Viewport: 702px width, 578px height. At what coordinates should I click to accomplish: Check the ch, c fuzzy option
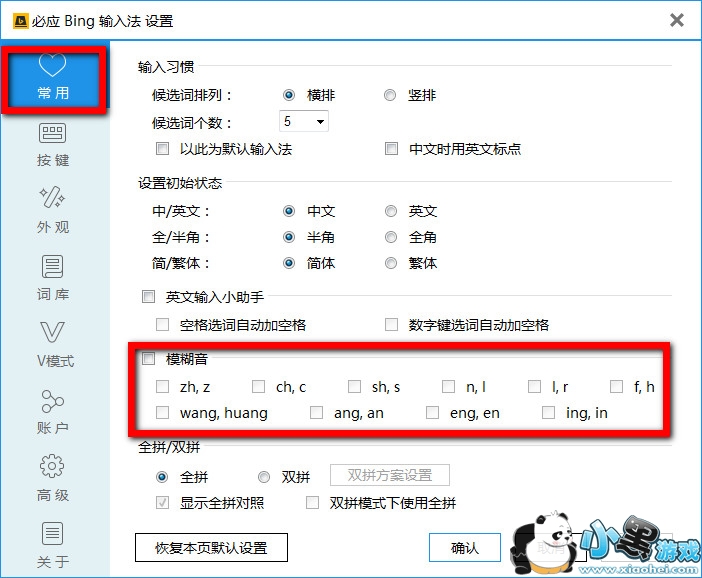258,386
